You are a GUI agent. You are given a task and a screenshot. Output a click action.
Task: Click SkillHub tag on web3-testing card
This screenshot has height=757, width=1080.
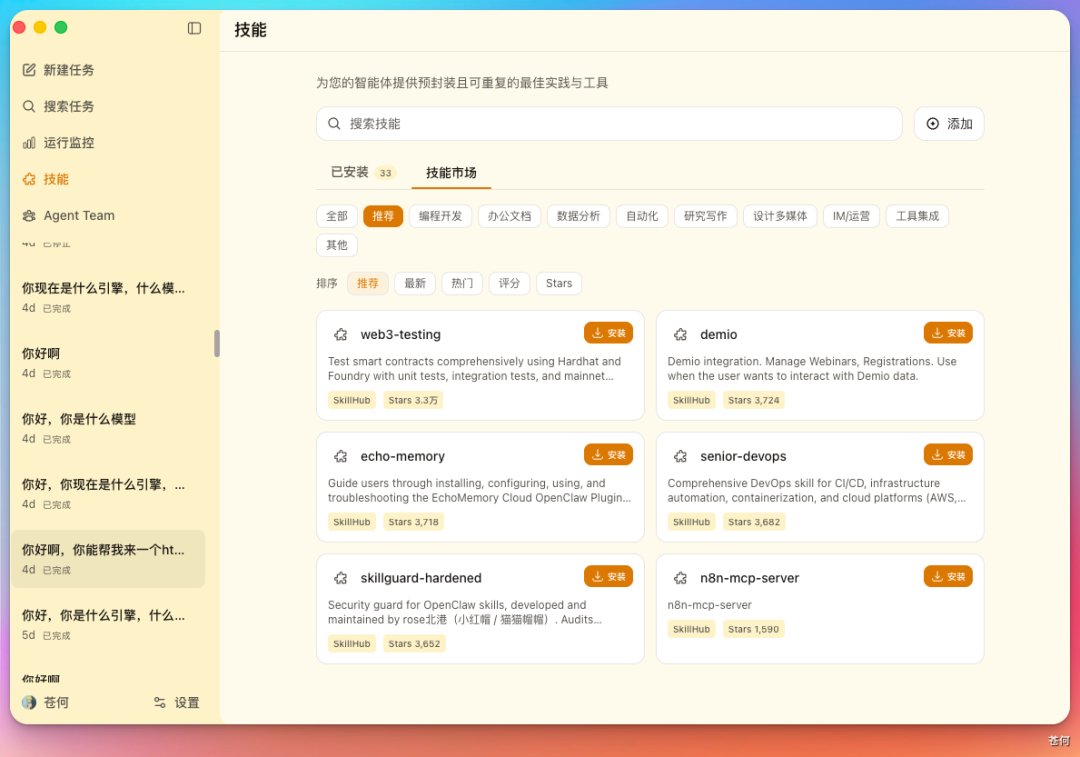coord(351,400)
